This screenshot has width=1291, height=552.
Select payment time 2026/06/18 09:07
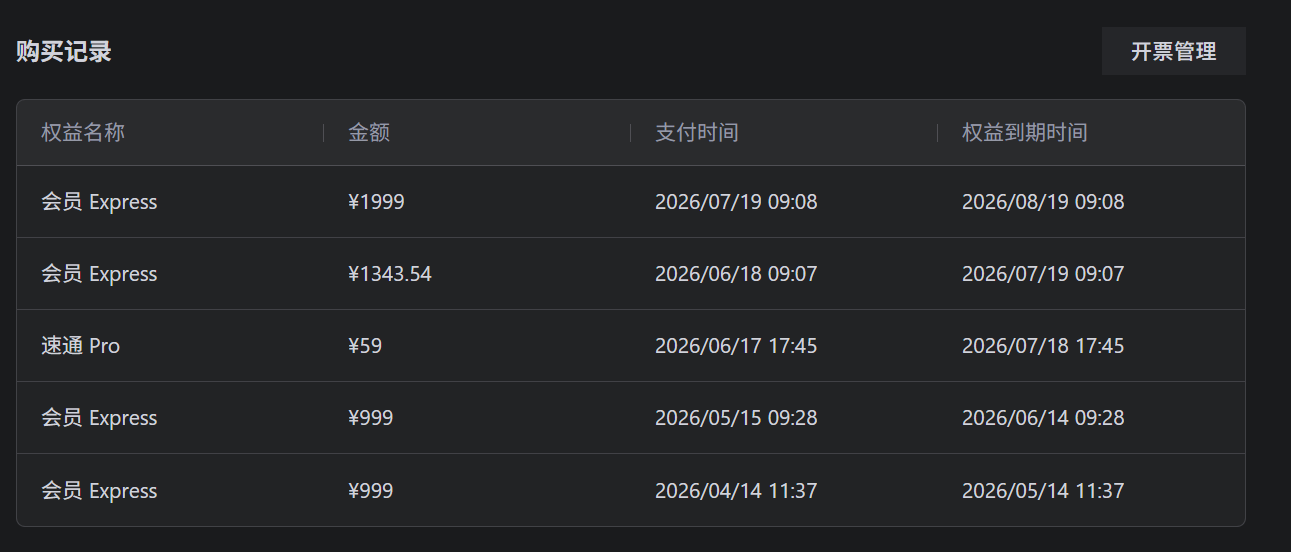point(736,274)
